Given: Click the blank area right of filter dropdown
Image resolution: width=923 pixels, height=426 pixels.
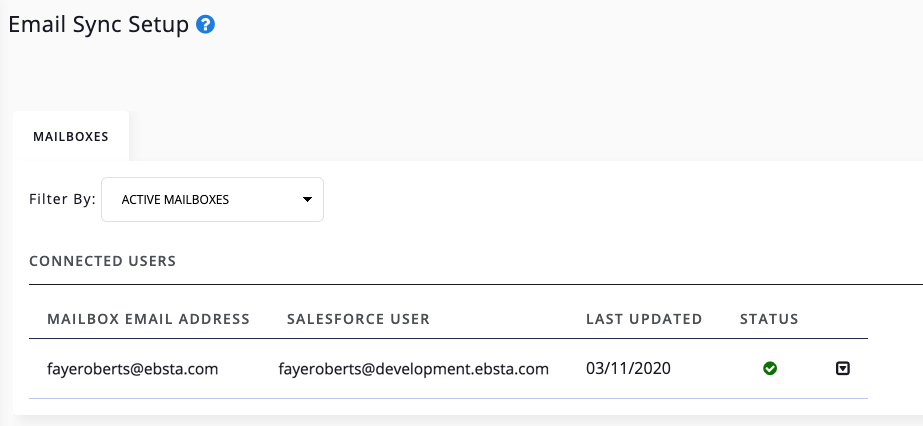Looking at the screenshot, I should [x=600, y=200].
